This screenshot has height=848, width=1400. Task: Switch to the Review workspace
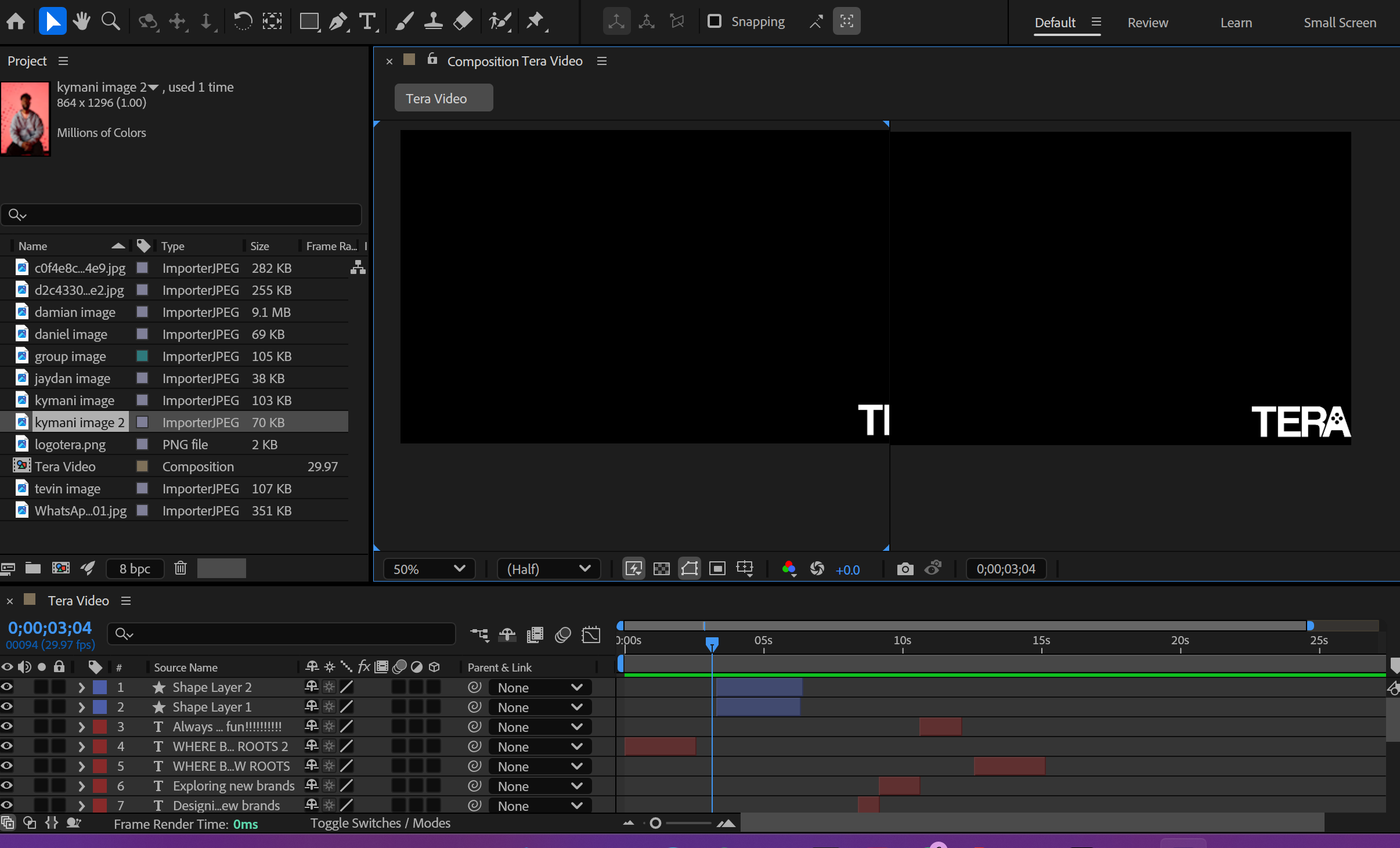pos(1148,22)
